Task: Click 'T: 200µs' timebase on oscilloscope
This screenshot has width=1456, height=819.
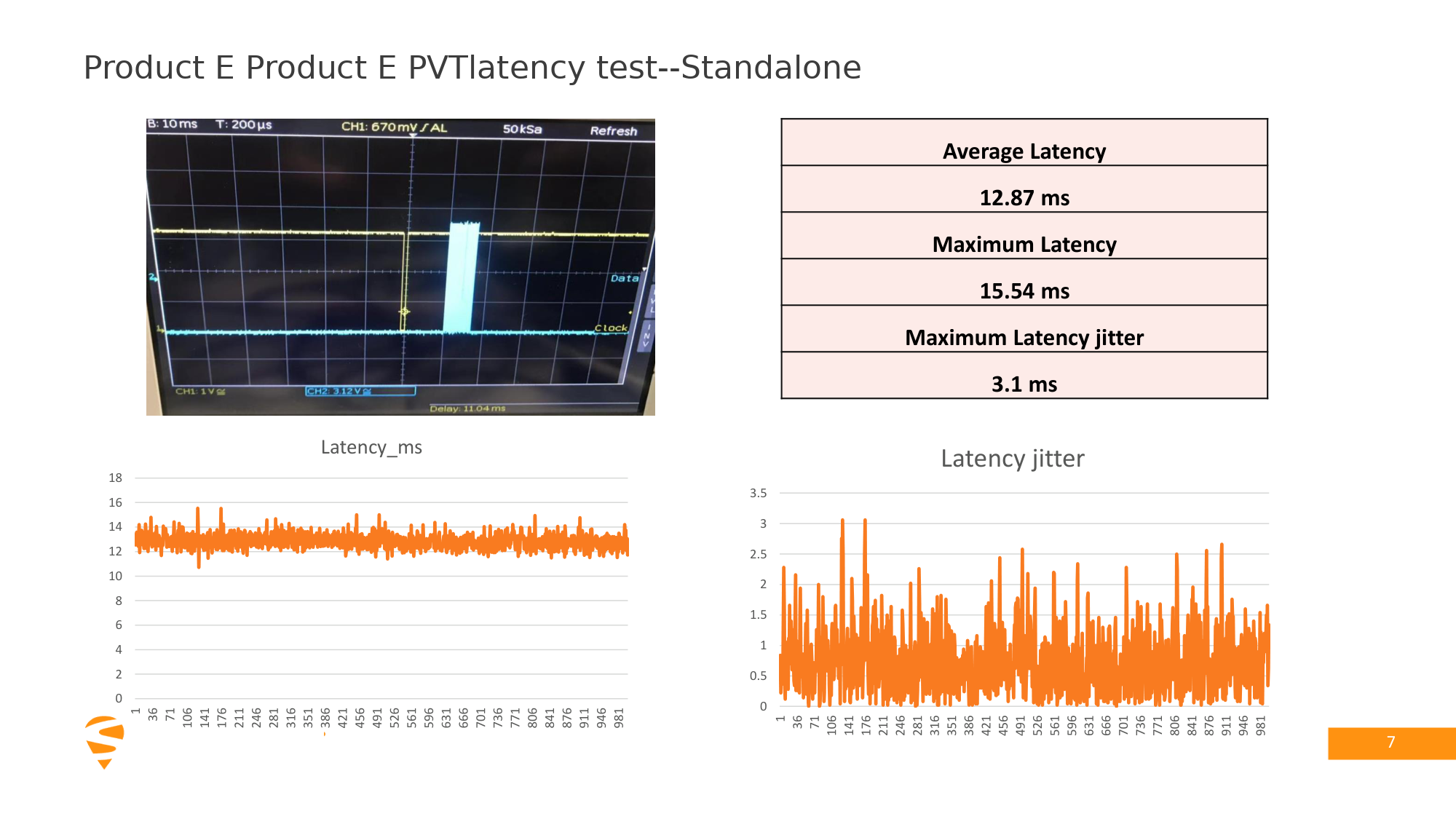Action: (244, 124)
